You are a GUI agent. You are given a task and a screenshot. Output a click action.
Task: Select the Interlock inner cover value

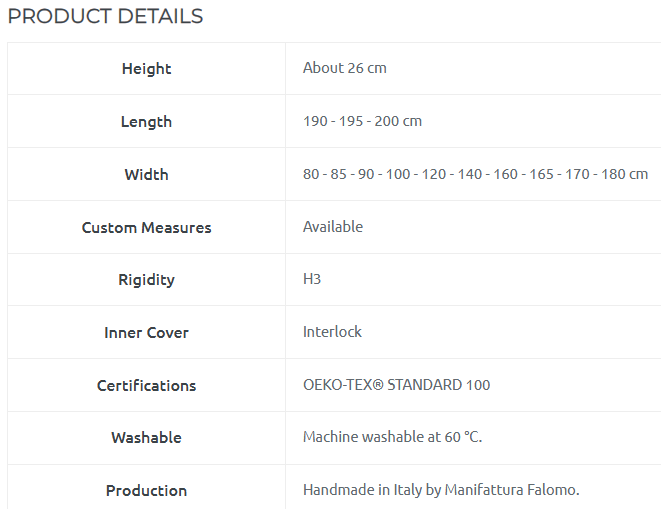pyautogui.click(x=332, y=332)
